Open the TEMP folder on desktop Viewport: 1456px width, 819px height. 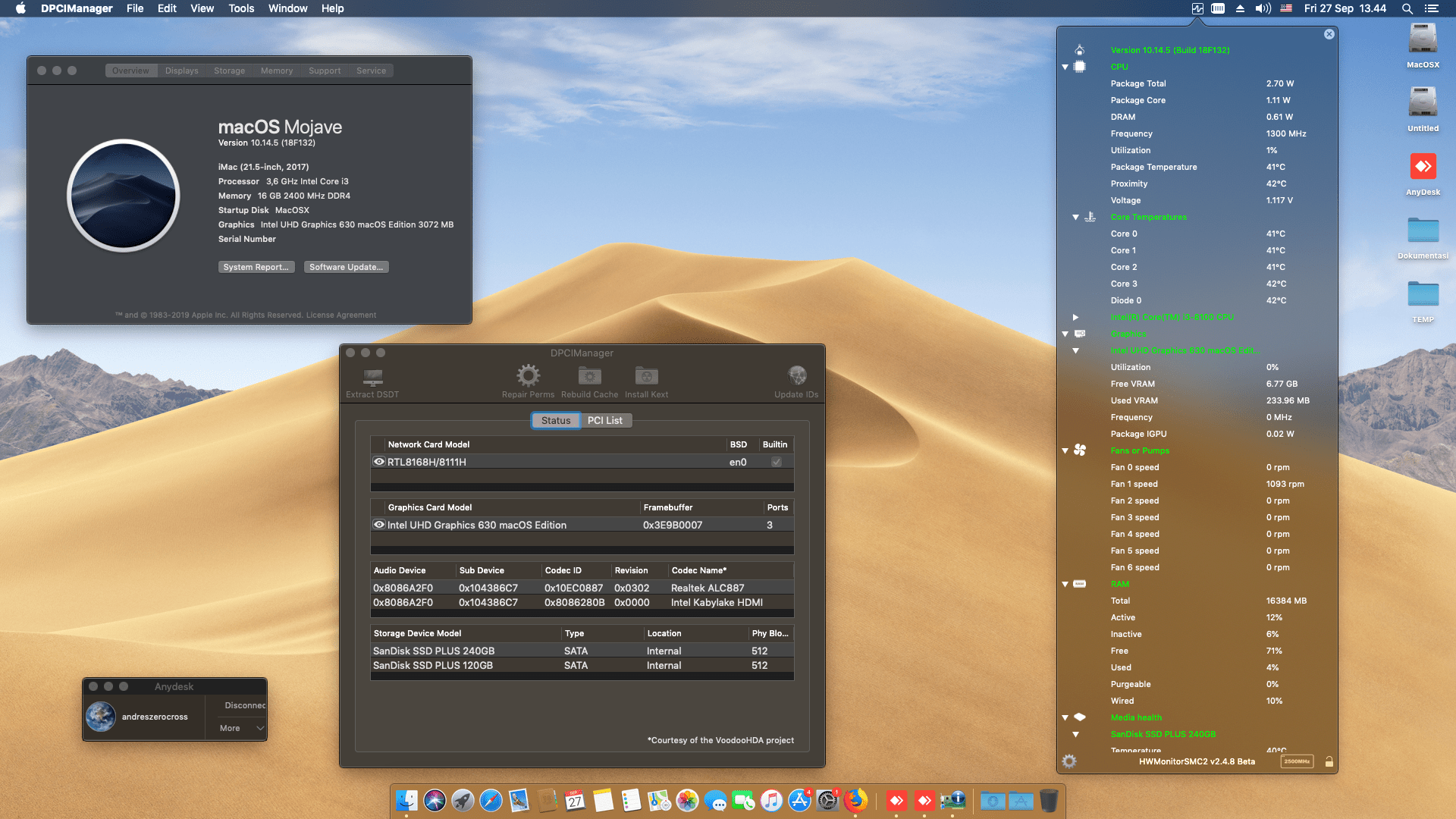(x=1423, y=294)
